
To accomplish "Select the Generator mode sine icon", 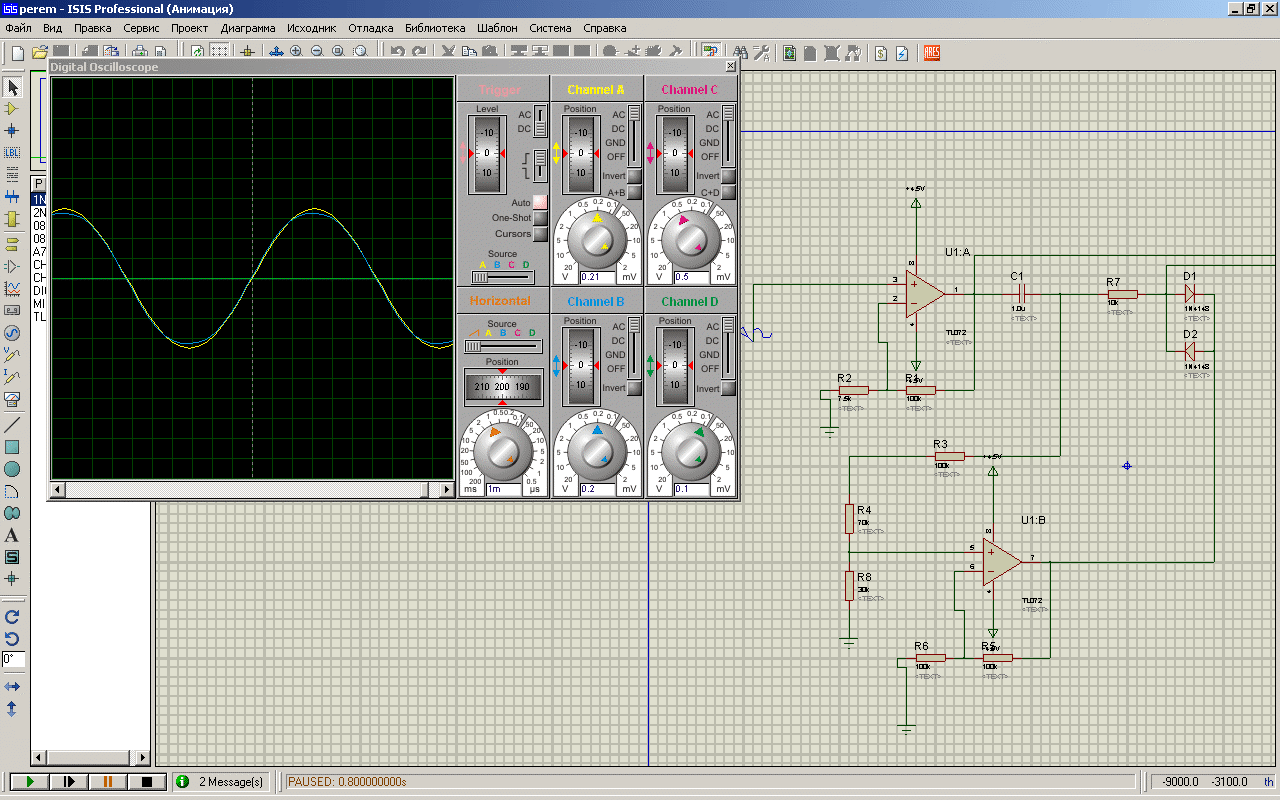I will pyautogui.click(x=12, y=333).
